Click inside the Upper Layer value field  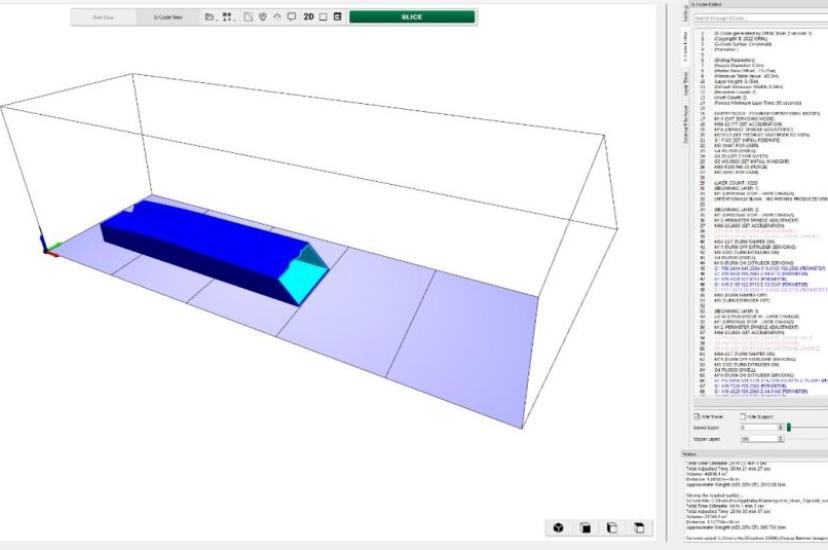tap(759, 439)
